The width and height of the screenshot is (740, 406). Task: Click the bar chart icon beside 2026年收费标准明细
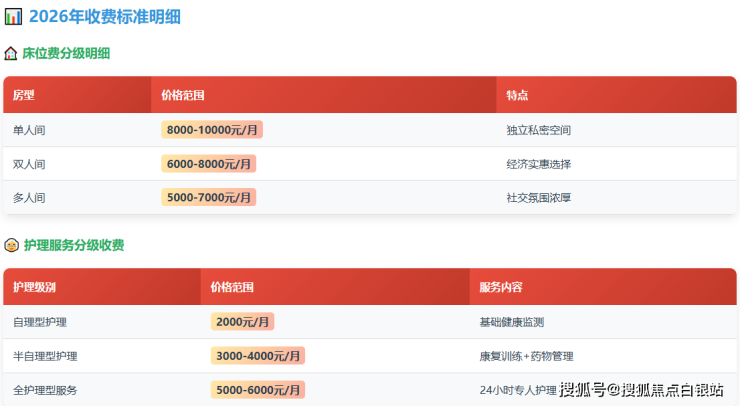tap(13, 17)
